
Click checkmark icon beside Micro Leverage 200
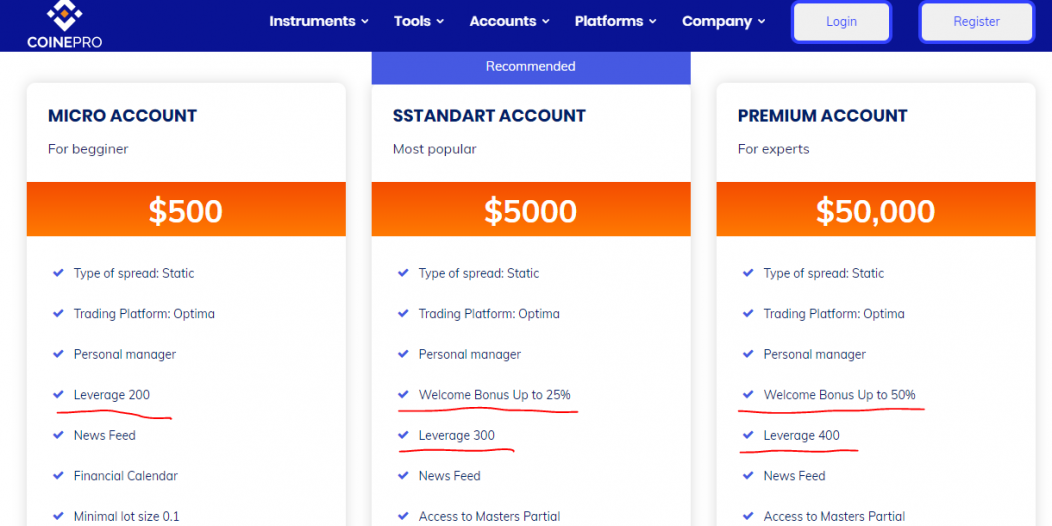(x=58, y=394)
